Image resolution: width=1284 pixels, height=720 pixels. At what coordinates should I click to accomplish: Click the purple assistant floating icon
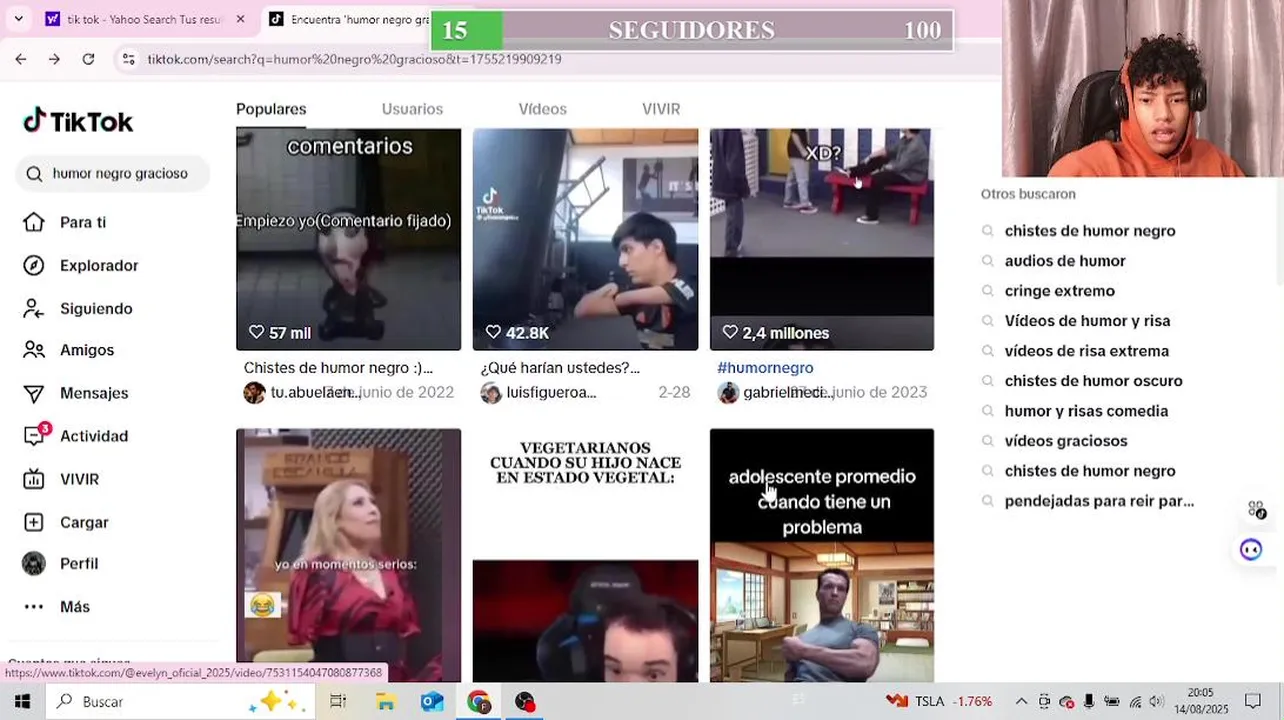tap(1251, 549)
